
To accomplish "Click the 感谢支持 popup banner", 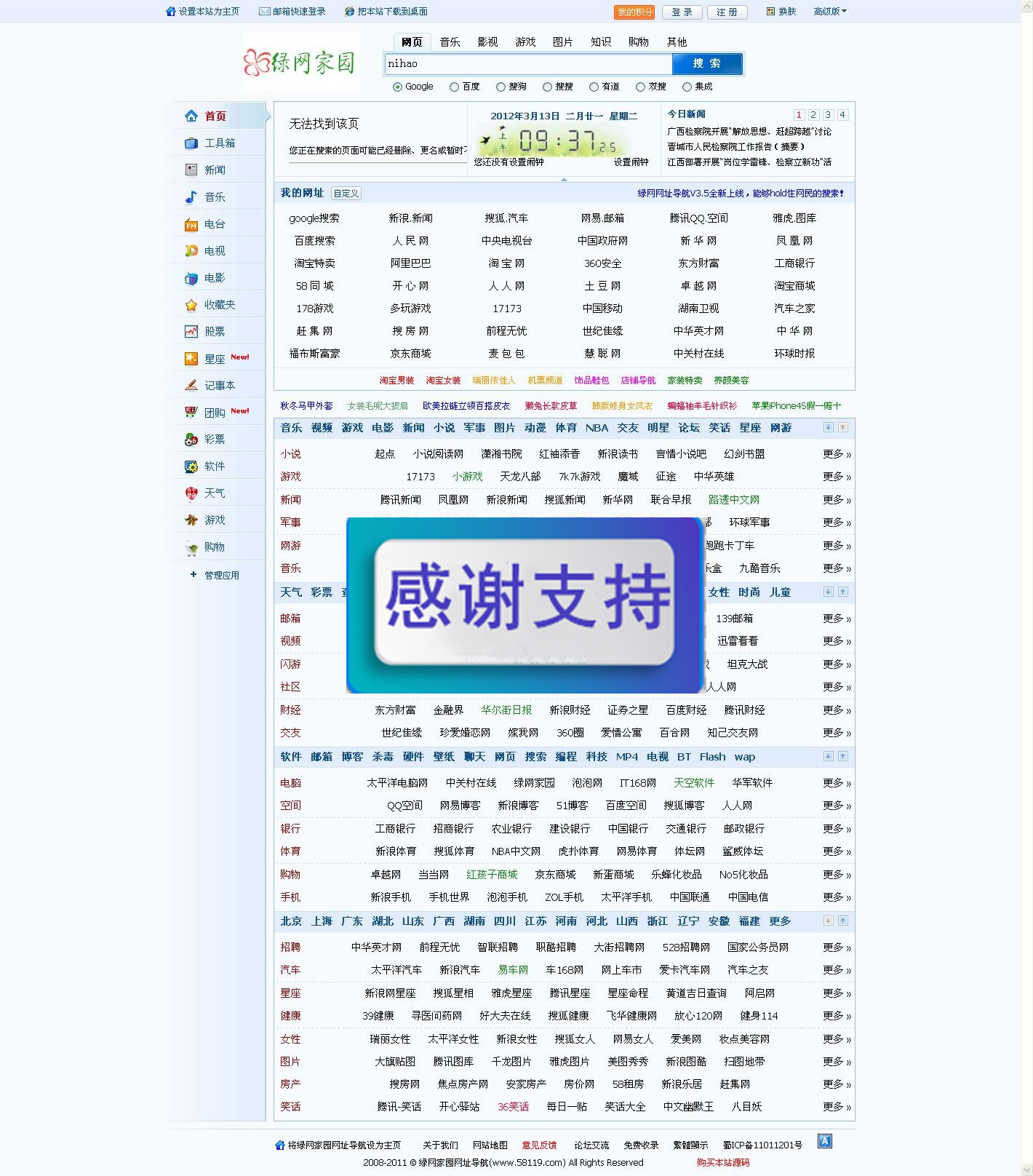I will (525, 605).
